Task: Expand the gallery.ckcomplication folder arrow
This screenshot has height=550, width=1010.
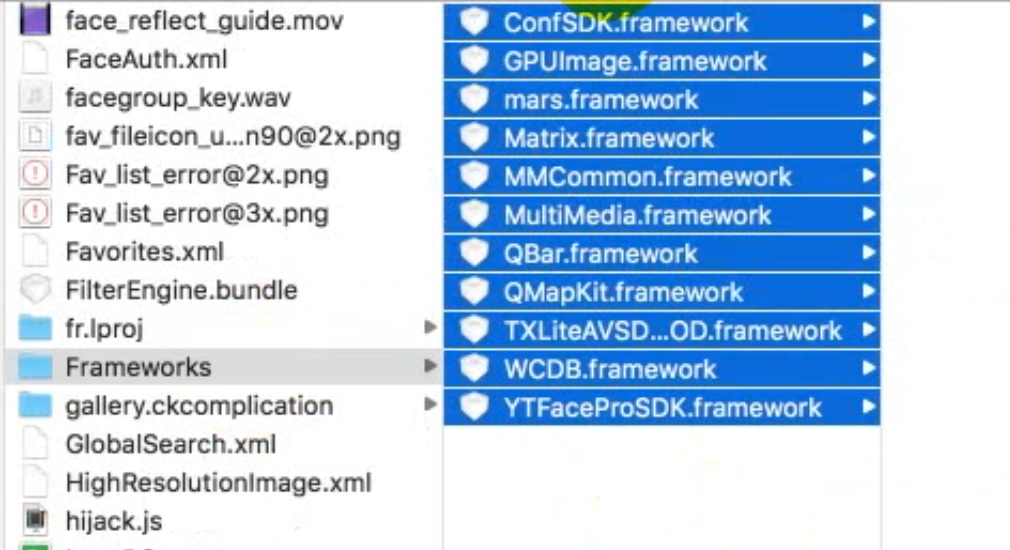Action: pyautogui.click(x=430, y=405)
